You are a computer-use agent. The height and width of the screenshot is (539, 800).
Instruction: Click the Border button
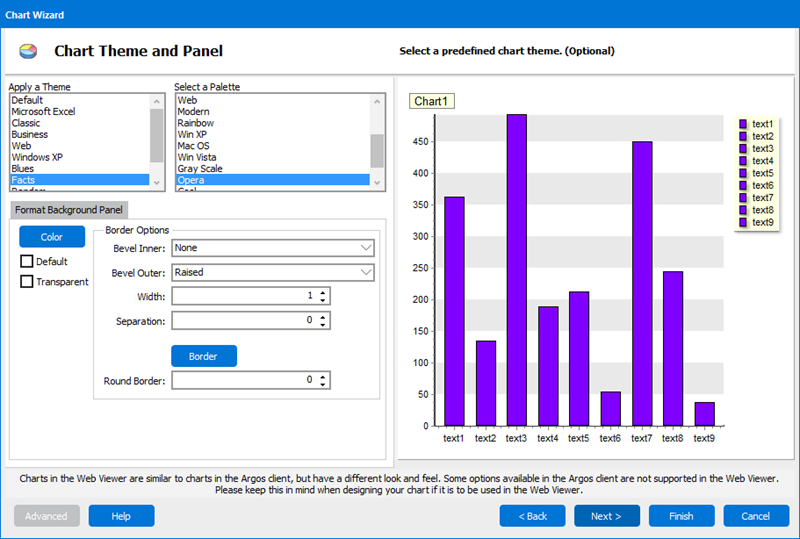(x=203, y=356)
